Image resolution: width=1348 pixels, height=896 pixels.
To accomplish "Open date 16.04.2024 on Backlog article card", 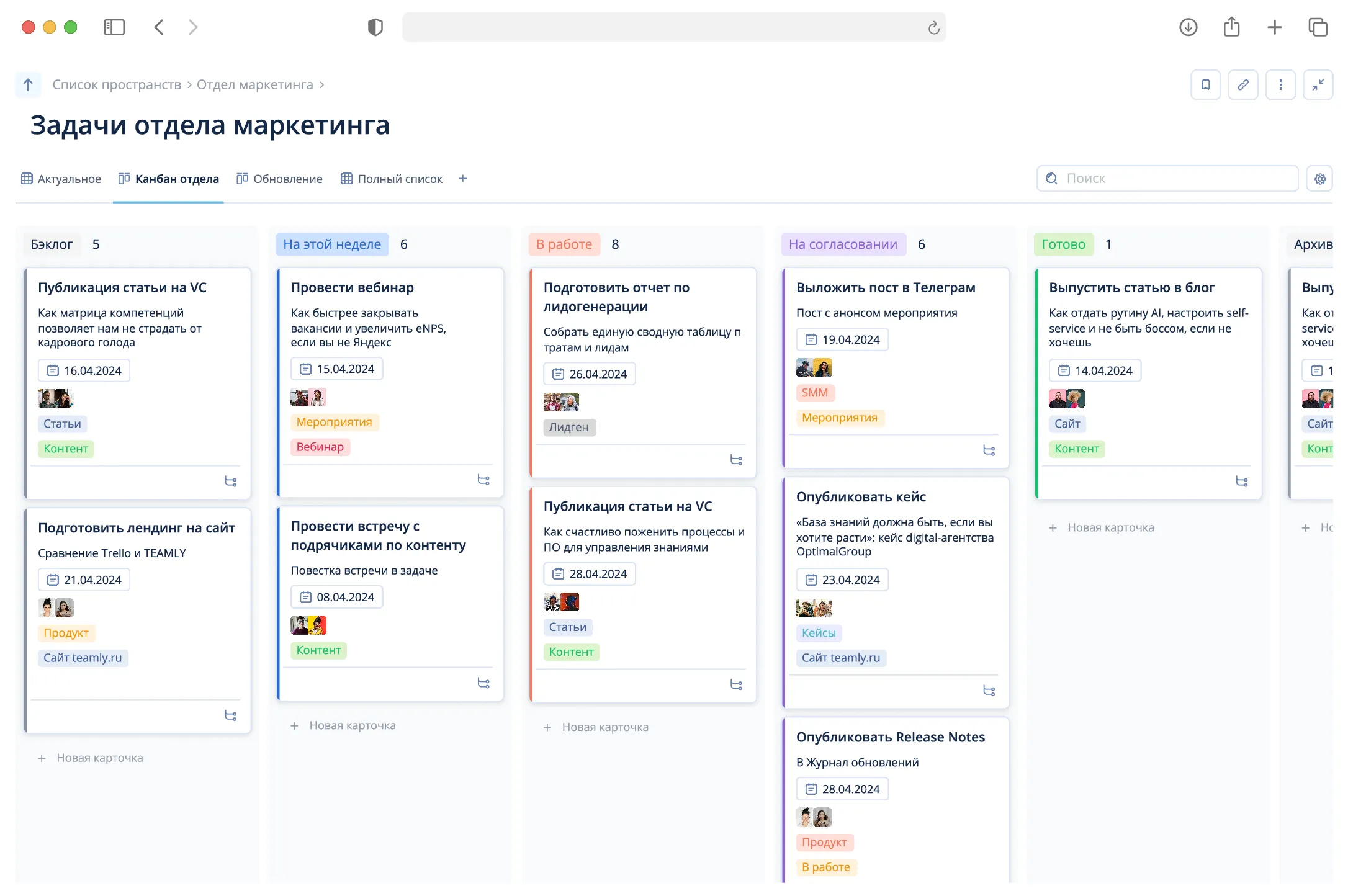I will (84, 370).
